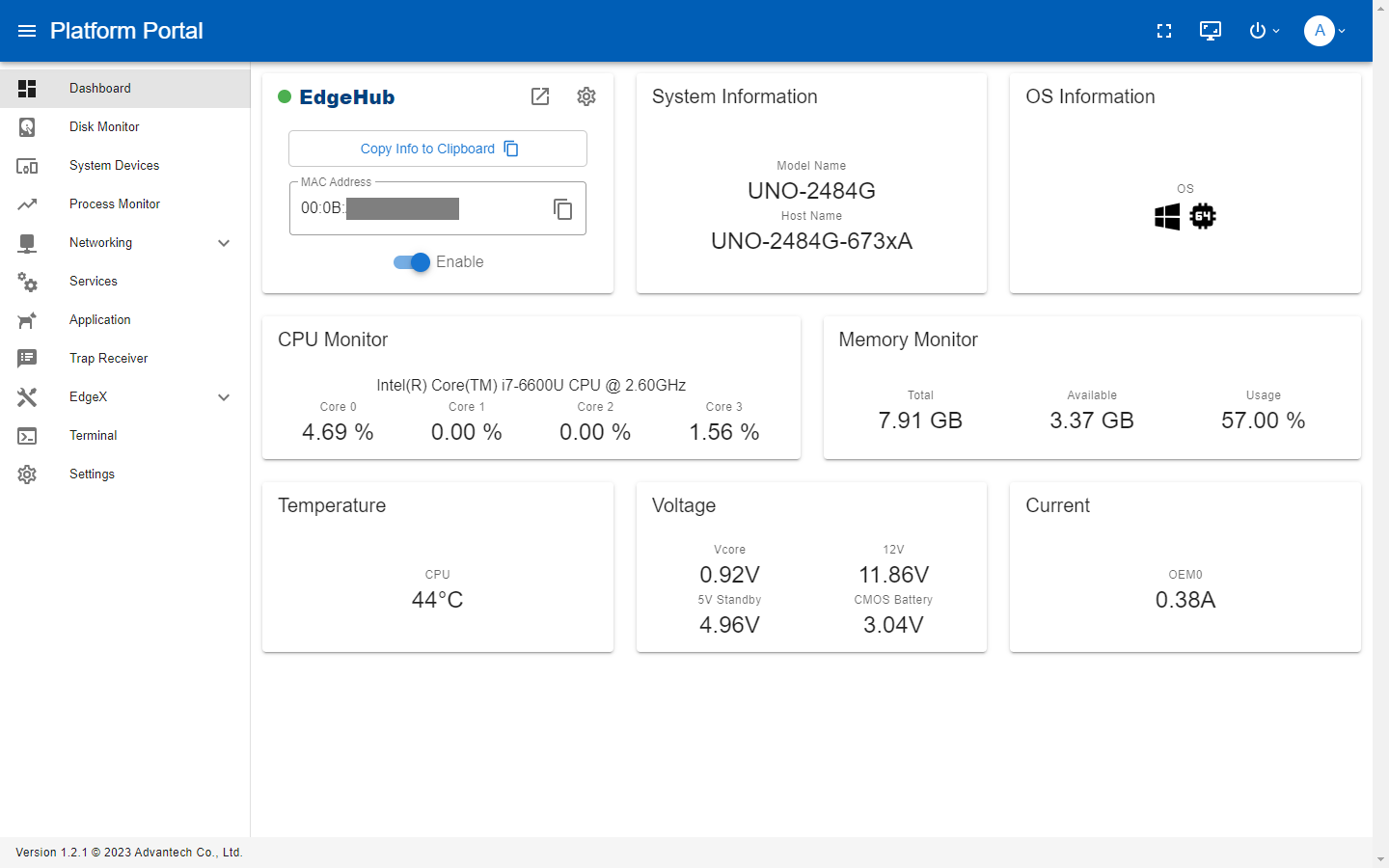
Task: Open EdgeHub settings gear icon
Action: (x=586, y=96)
